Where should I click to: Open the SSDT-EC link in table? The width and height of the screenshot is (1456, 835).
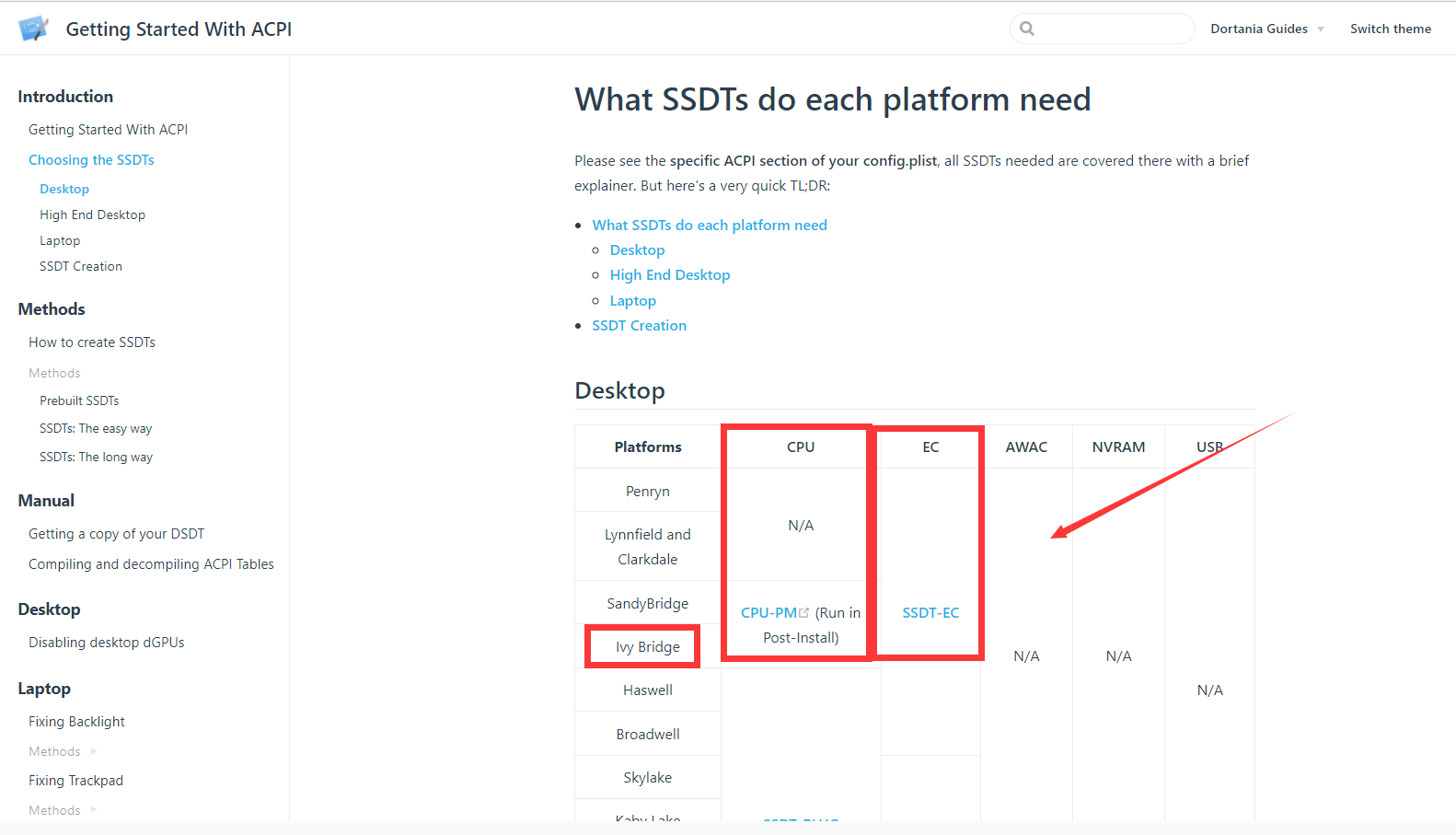930,612
